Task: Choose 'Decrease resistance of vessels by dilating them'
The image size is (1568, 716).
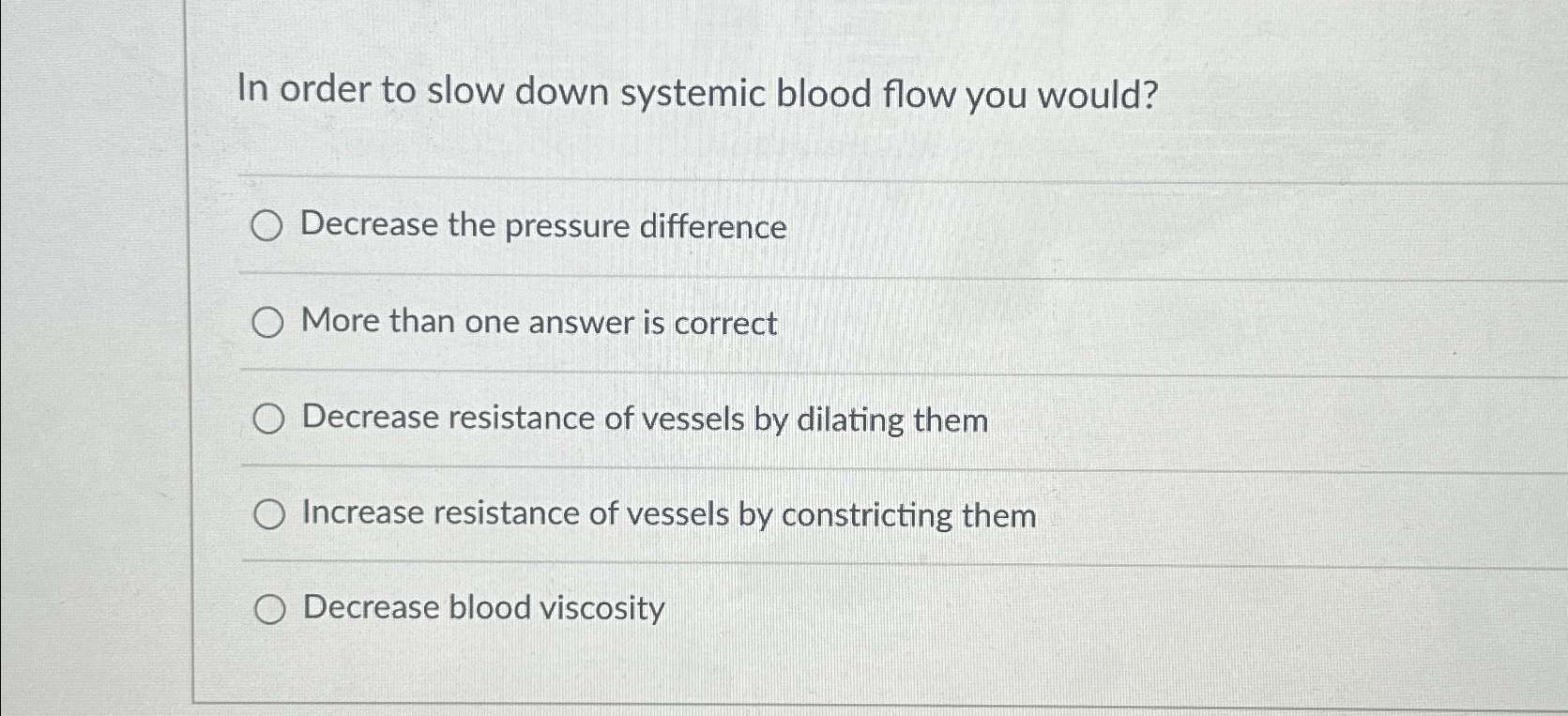Action: [269, 420]
